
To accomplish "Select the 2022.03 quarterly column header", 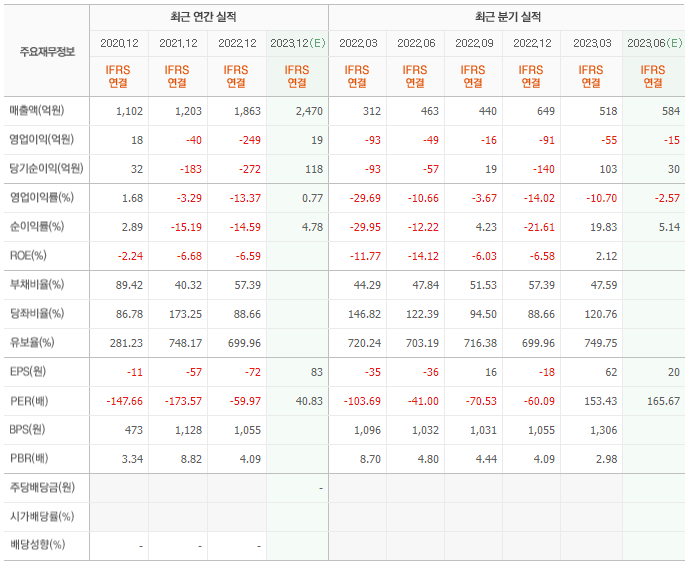I will 358,43.
